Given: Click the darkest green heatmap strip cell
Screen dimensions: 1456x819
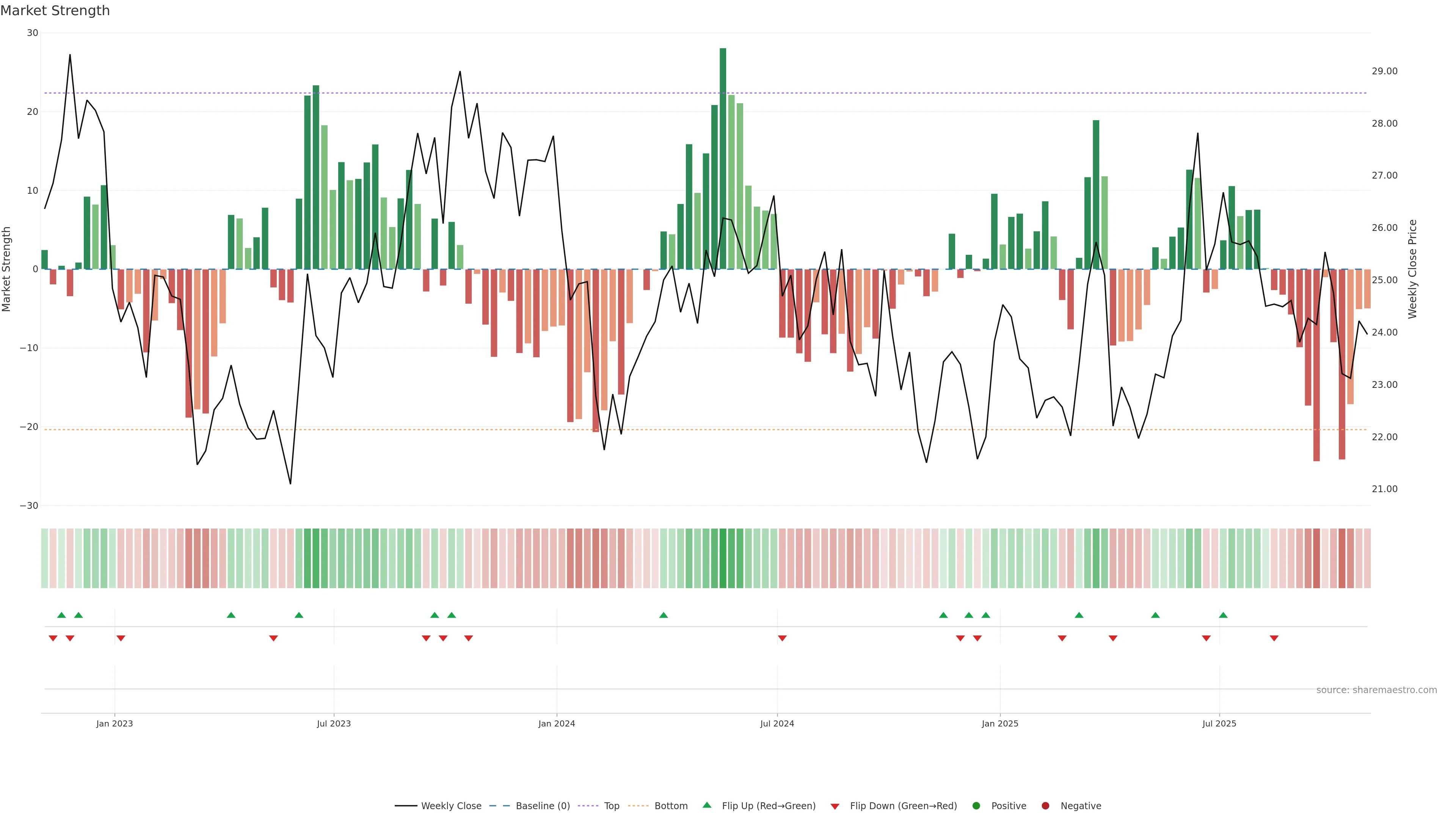Looking at the screenshot, I should point(723,559).
